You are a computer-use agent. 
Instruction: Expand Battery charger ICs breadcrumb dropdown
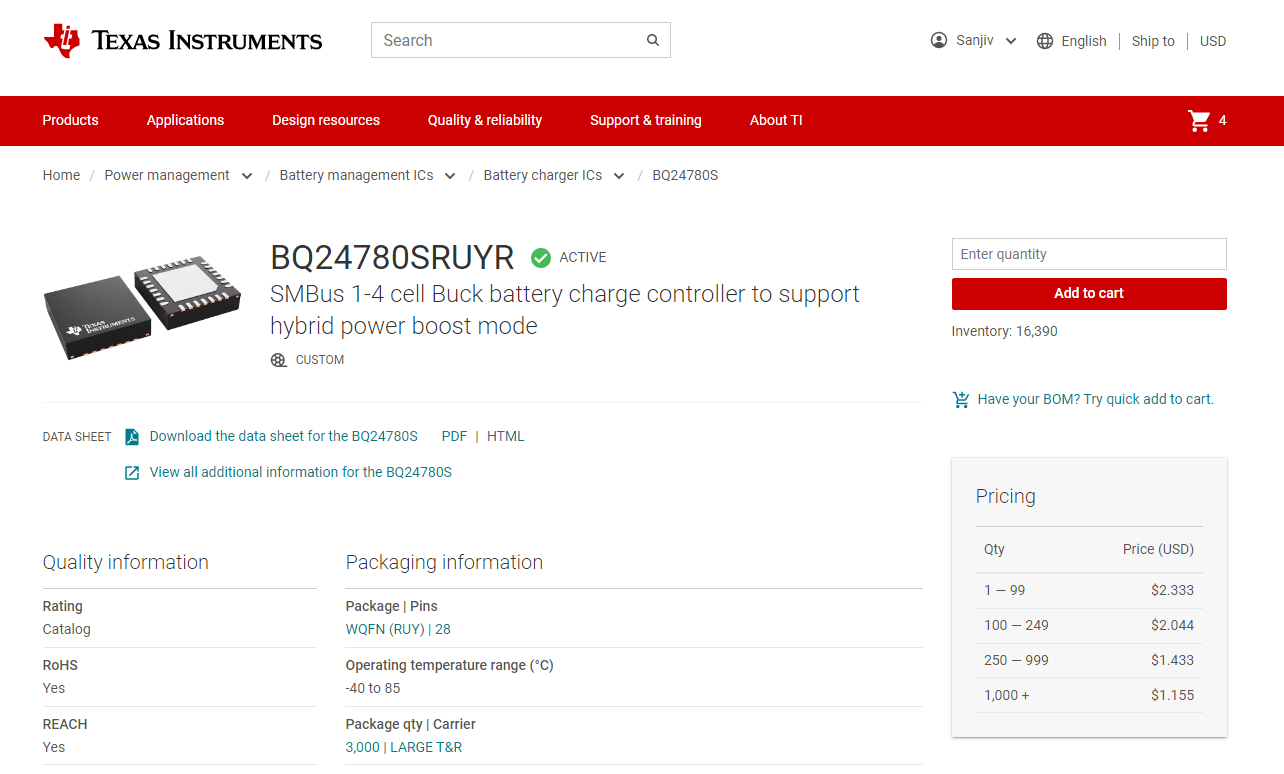point(619,176)
